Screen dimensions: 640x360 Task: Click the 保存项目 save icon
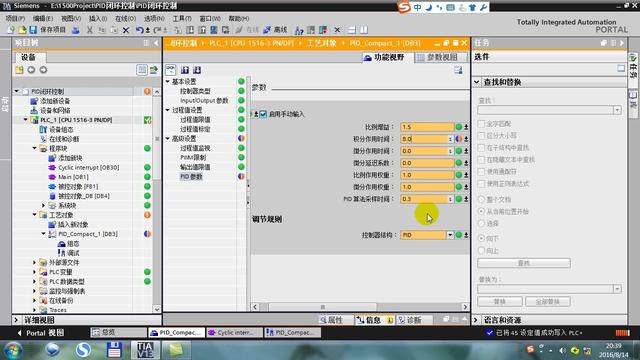pos(33,30)
